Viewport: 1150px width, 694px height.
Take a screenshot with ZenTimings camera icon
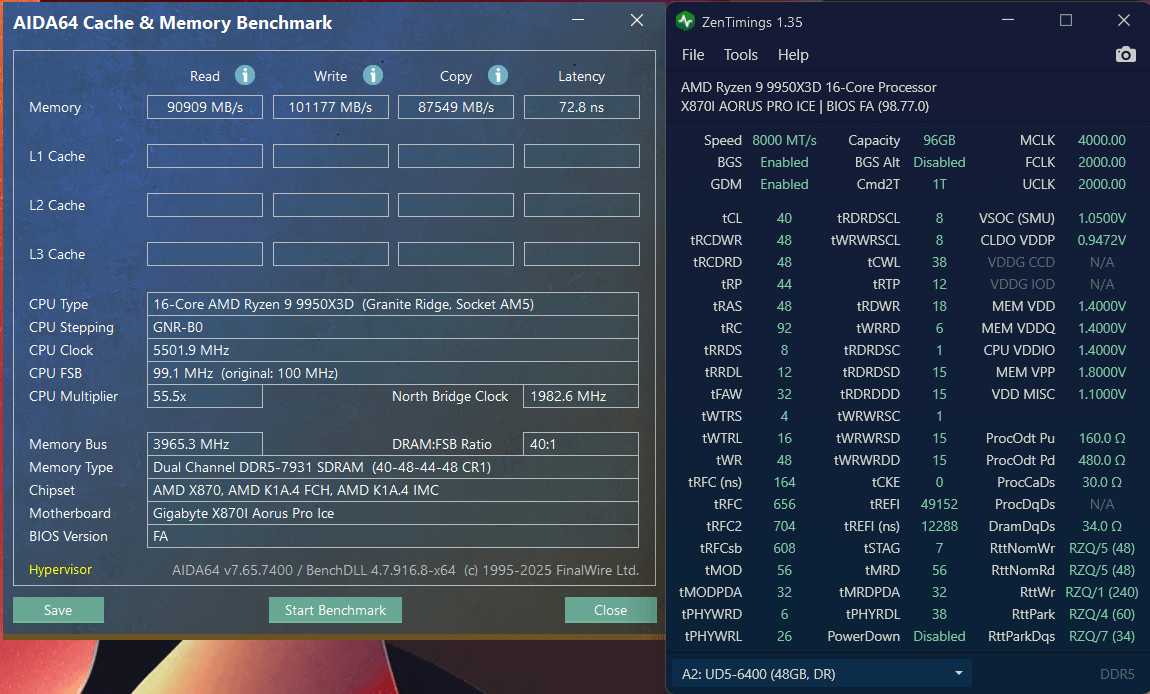pyautogui.click(x=1125, y=55)
